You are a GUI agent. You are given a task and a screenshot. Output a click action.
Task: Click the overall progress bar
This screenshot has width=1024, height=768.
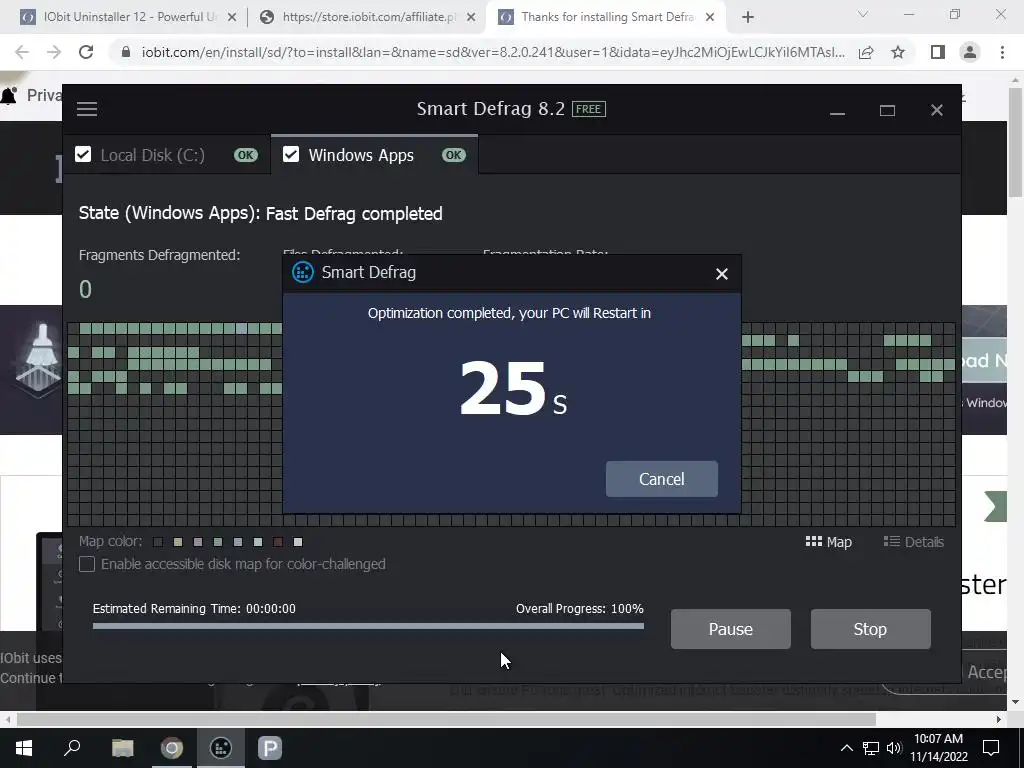(368, 626)
